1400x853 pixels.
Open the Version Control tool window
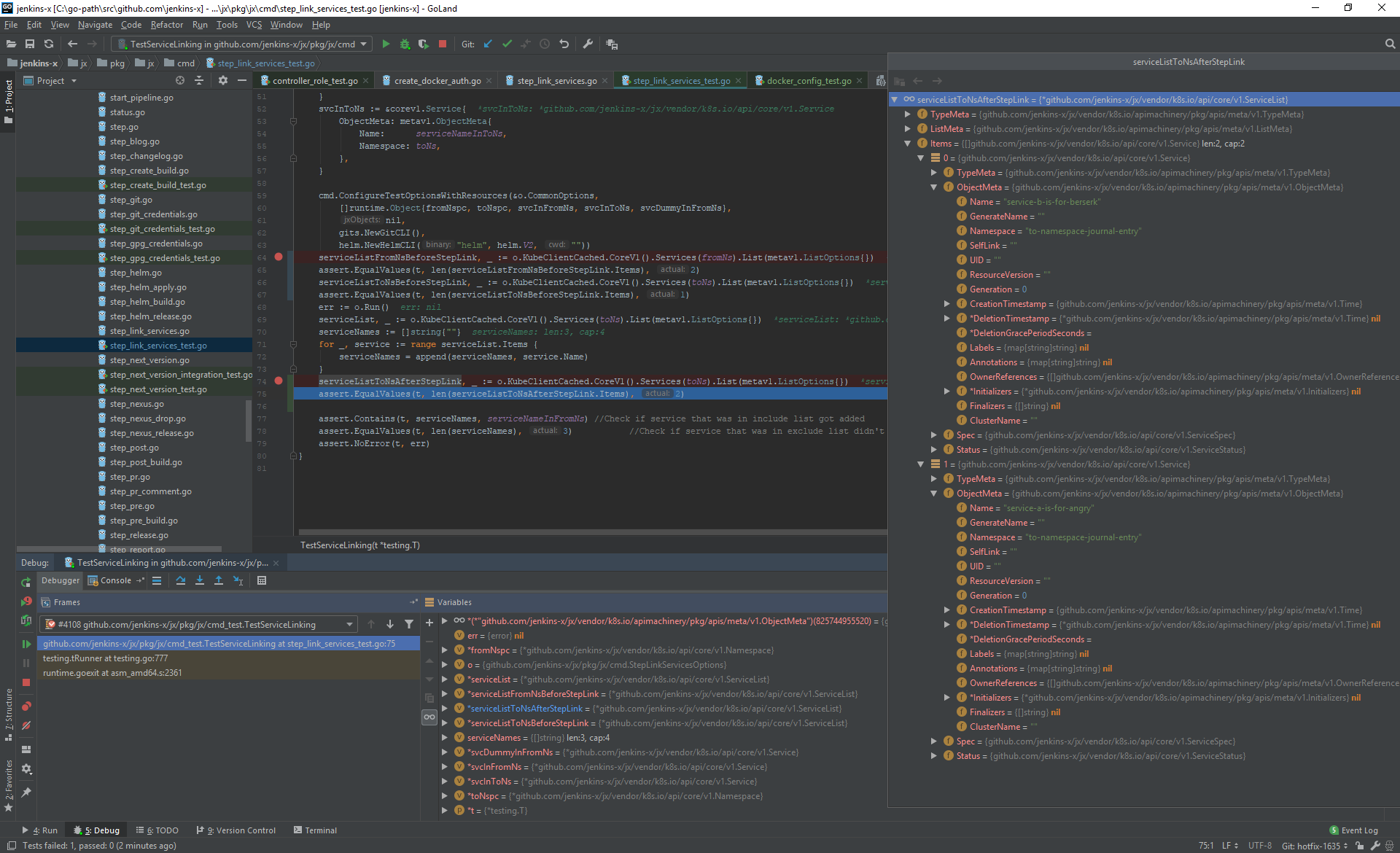[x=237, y=830]
